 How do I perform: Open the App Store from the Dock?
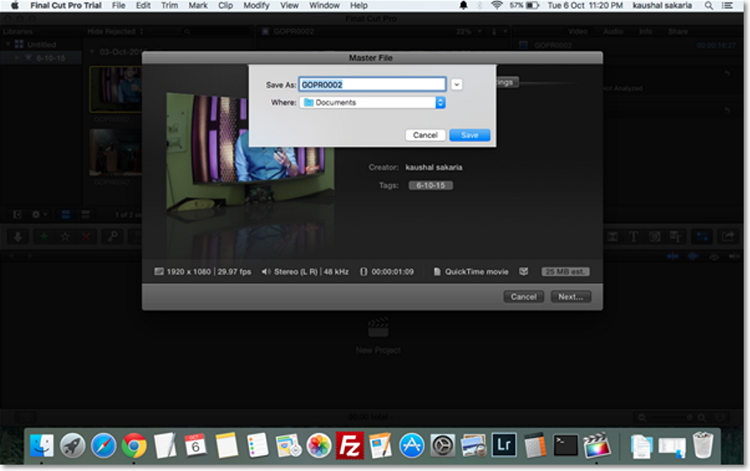pos(412,446)
